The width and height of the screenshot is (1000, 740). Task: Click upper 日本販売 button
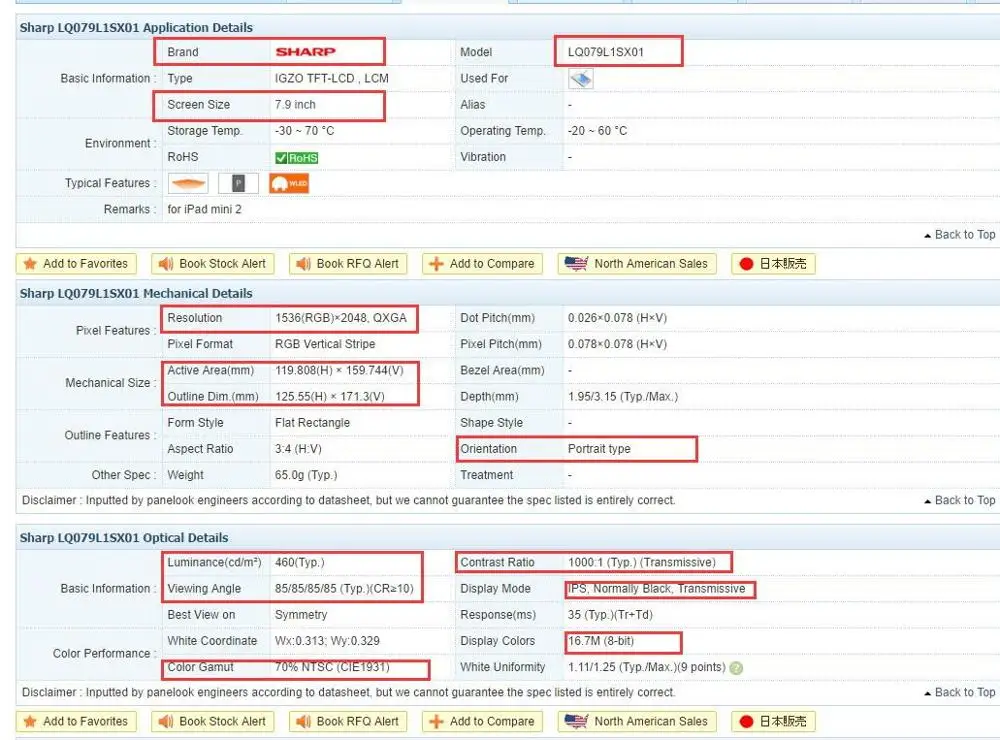click(774, 263)
